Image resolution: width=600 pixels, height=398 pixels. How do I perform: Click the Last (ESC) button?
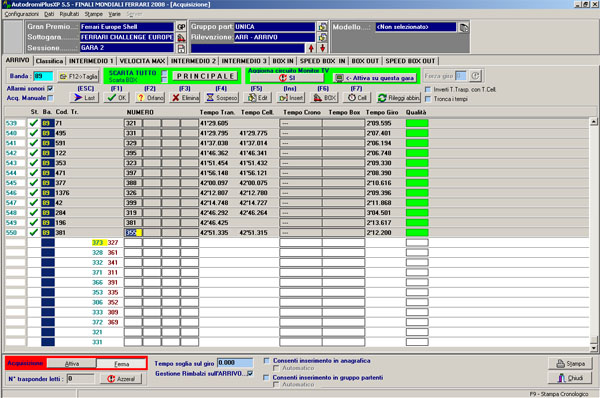(x=85, y=98)
